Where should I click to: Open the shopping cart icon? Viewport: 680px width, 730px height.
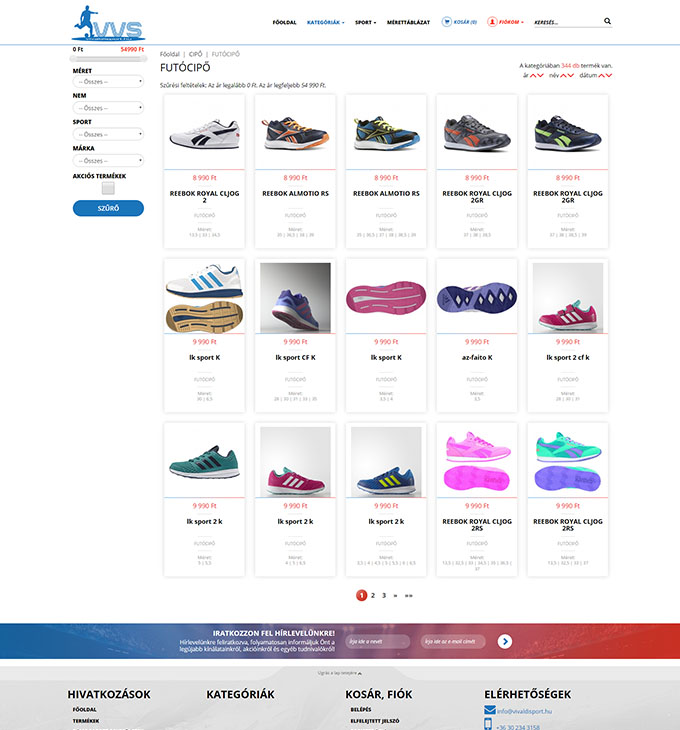(446, 22)
